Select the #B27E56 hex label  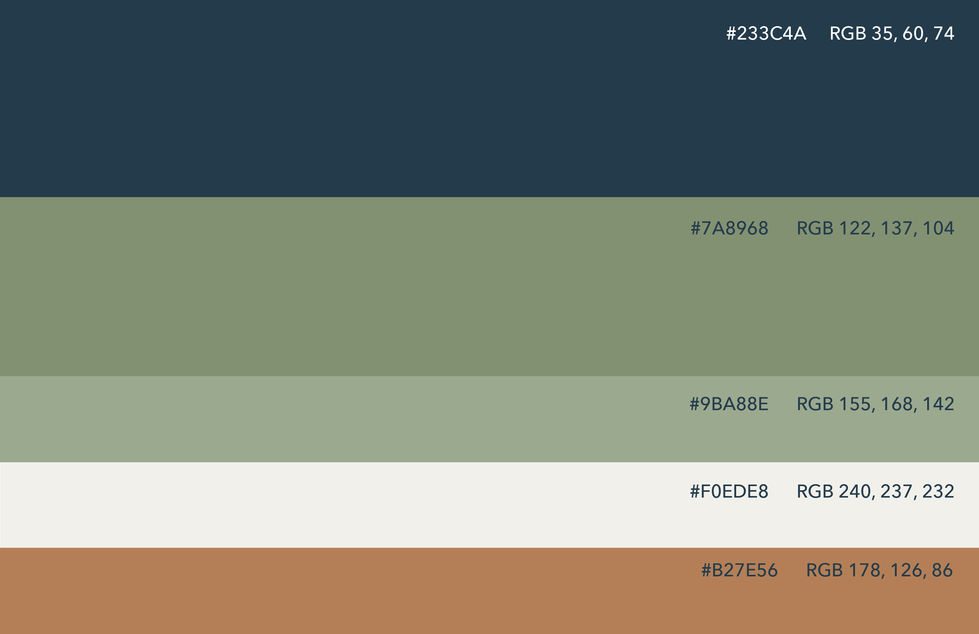[739, 570]
